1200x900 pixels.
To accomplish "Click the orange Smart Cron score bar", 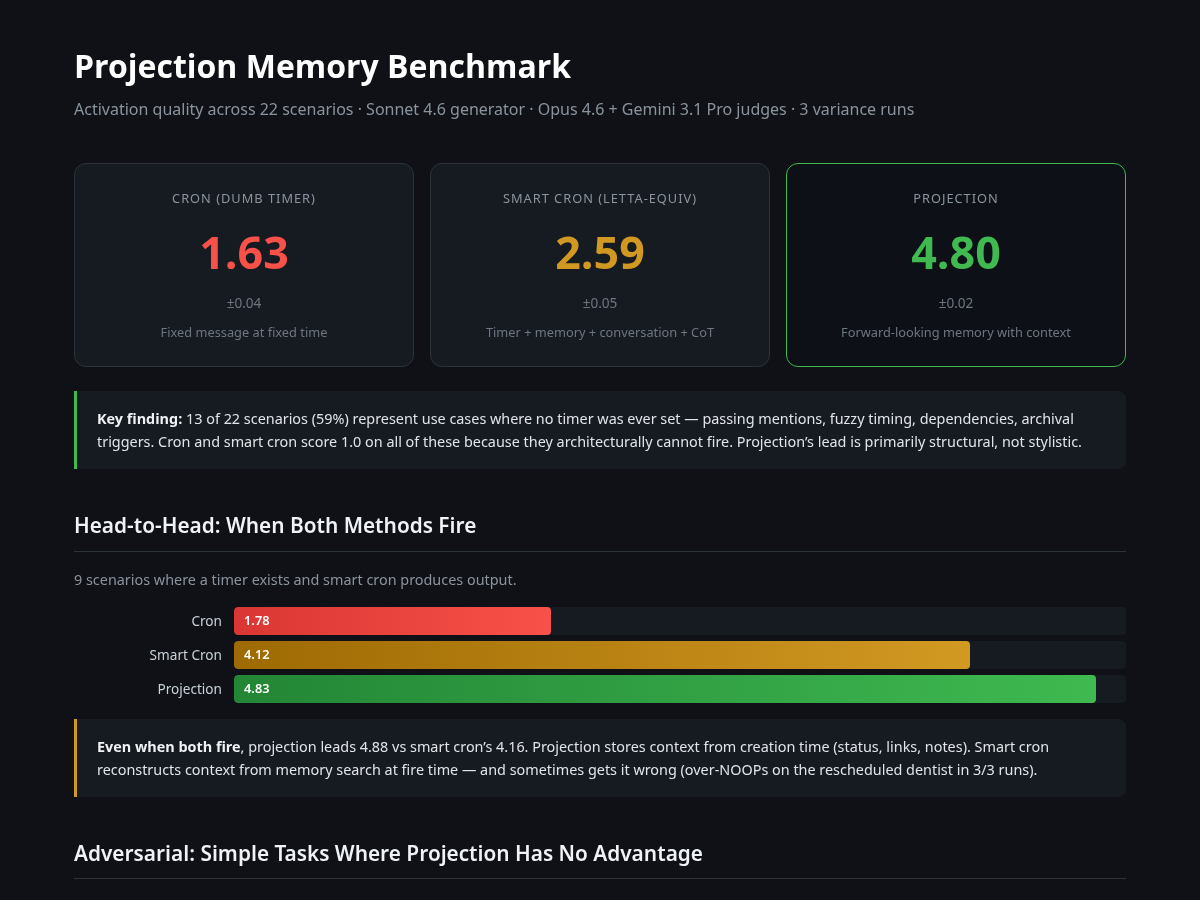I will click(x=600, y=654).
